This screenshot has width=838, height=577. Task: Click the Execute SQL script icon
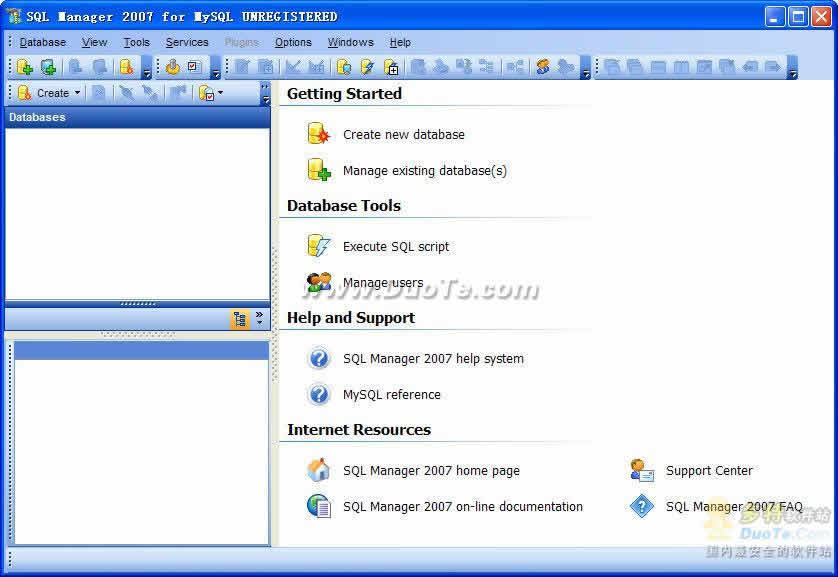319,246
